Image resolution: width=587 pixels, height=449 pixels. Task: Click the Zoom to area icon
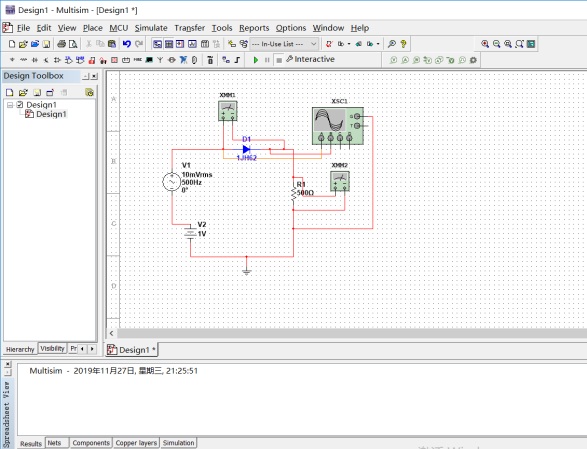(508, 44)
